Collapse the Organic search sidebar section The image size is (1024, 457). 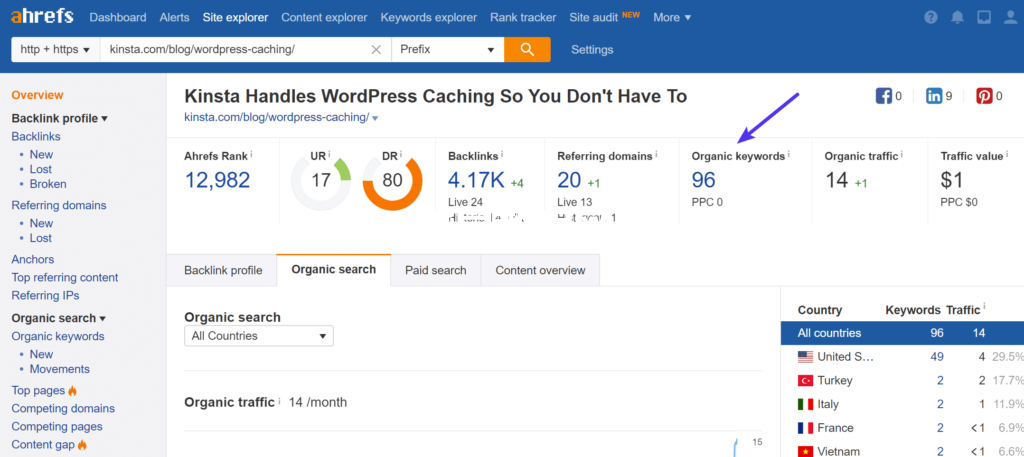click(x=58, y=318)
